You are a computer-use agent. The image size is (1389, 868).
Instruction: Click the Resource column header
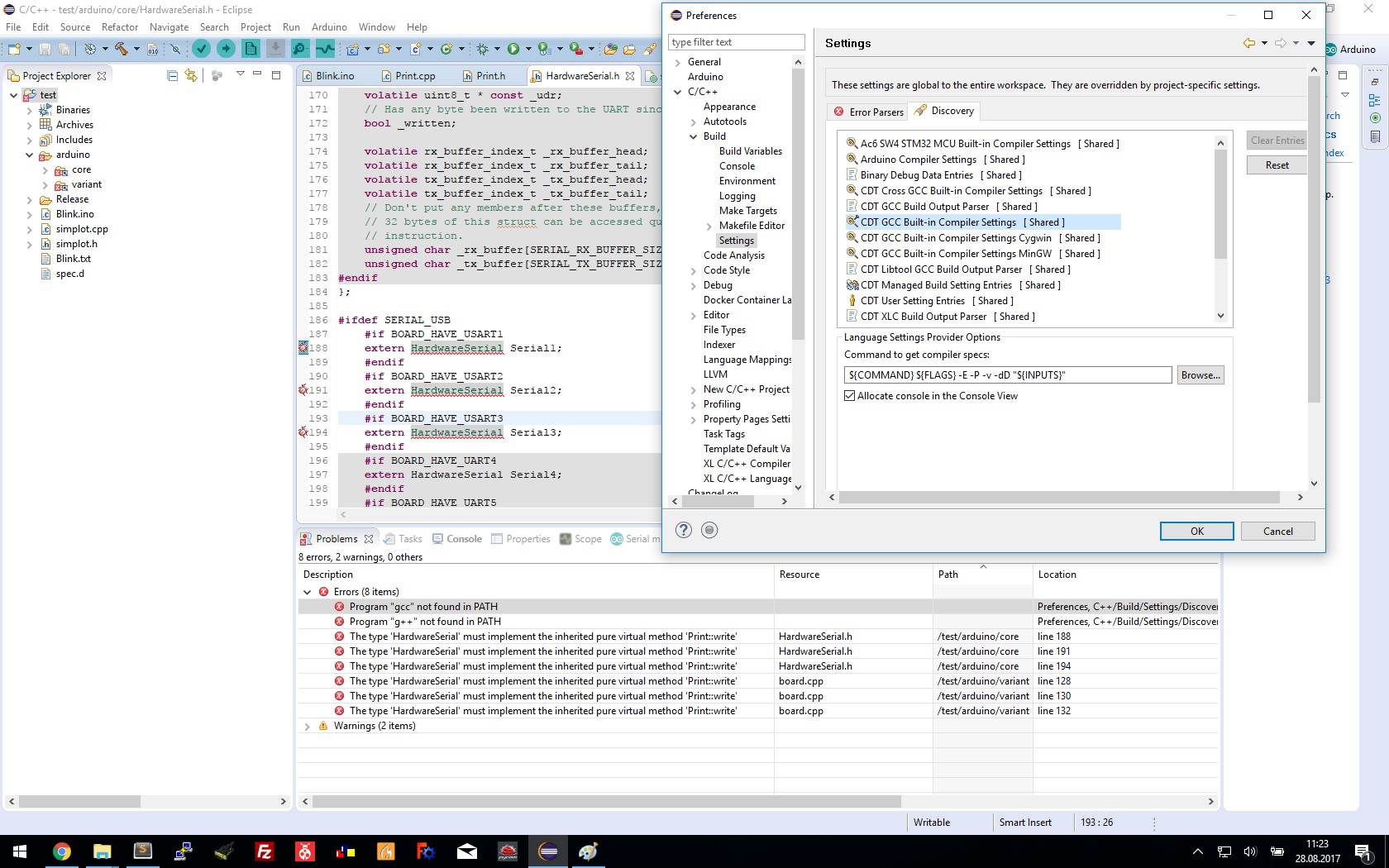853,575
